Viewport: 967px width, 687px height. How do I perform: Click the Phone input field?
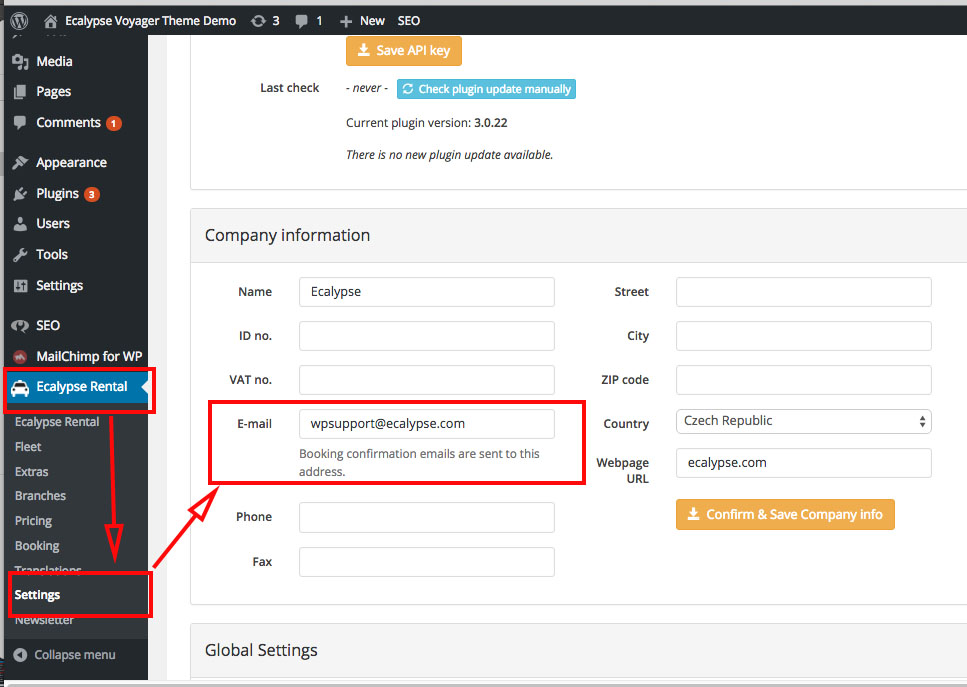tap(427, 517)
